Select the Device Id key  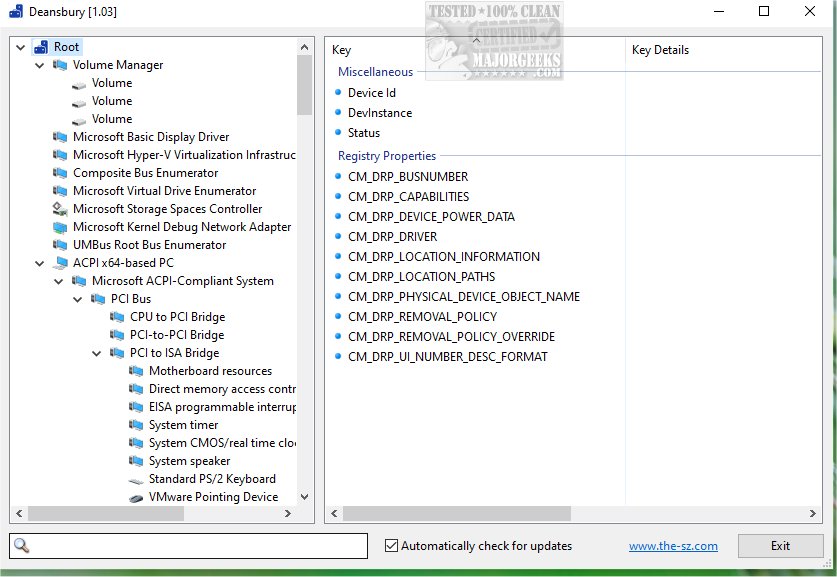372,93
